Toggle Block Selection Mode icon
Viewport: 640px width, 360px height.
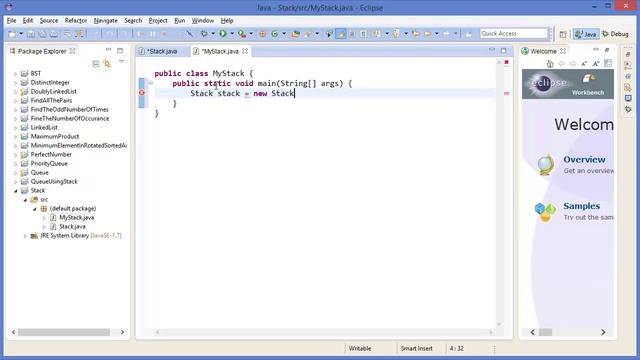[352, 34]
